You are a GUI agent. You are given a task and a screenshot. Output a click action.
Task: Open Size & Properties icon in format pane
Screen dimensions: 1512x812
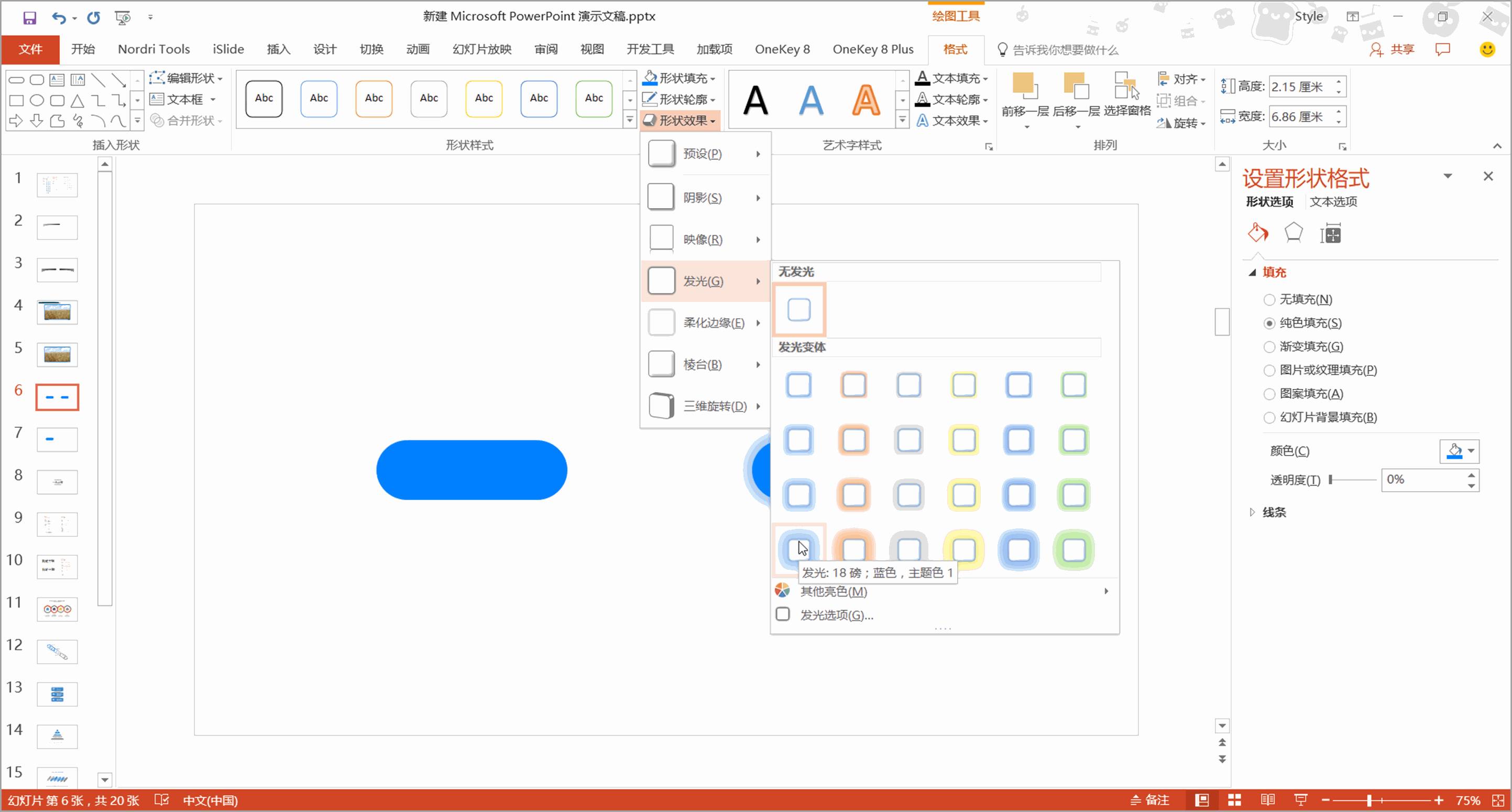1331,234
